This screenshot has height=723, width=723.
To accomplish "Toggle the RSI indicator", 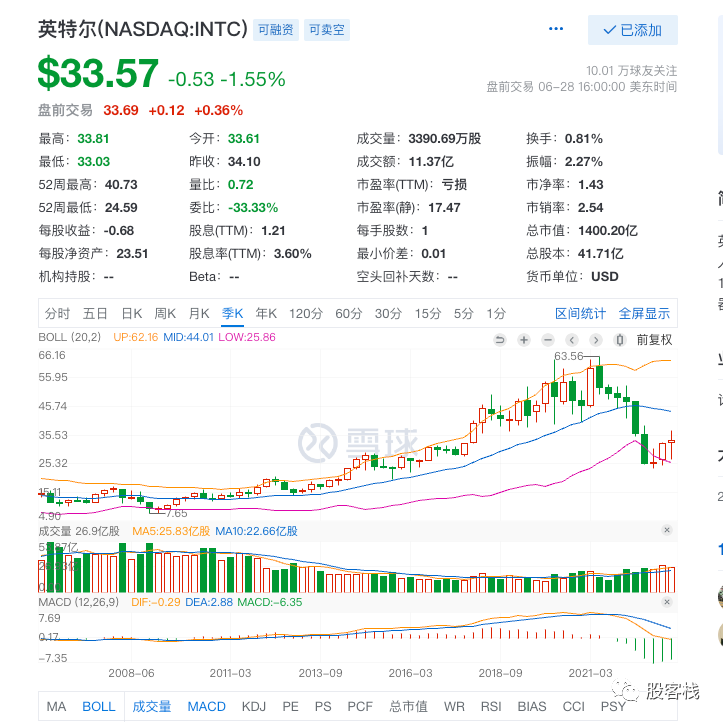I will (x=491, y=706).
